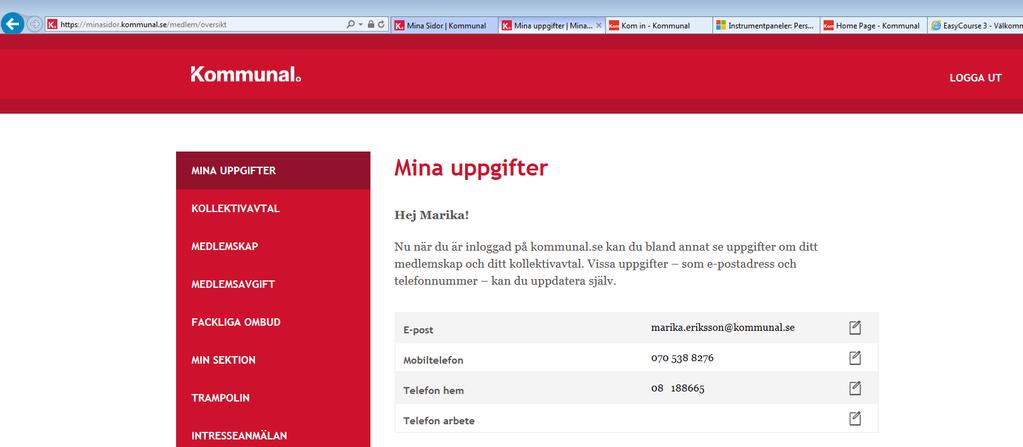Click the email marika.eriksson@kommunal.se

[x=723, y=328]
